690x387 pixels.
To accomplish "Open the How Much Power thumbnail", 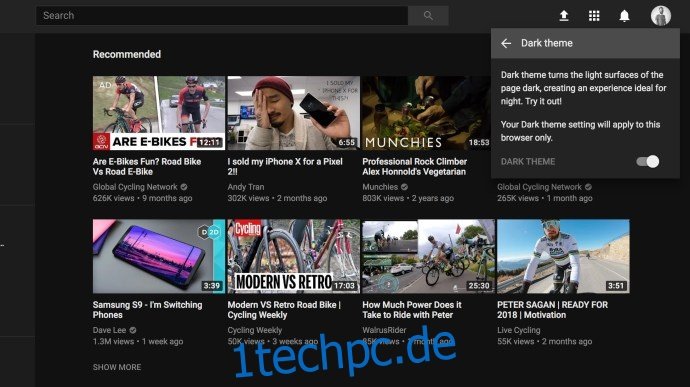I will (x=429, y=256).
